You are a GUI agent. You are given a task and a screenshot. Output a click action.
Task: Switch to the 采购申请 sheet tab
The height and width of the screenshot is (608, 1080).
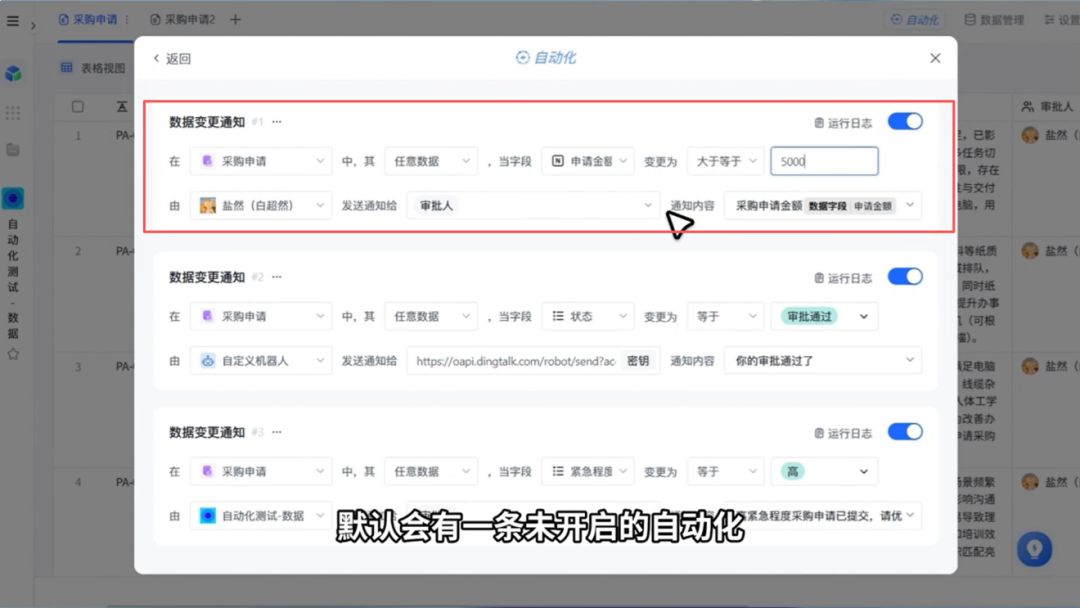click(88, 19)
